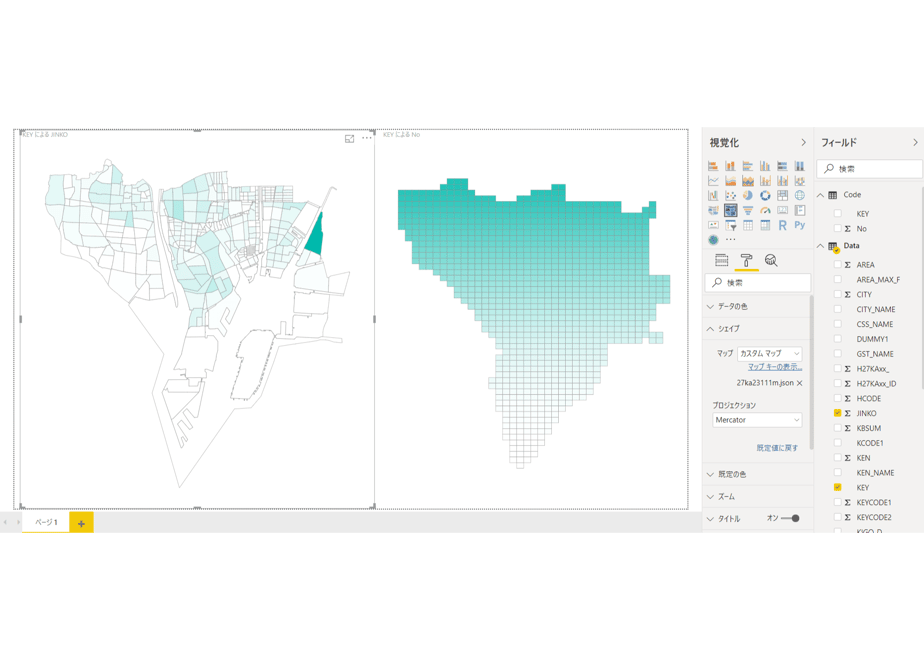
Task: Open the Fields well pane icon
Action: pos(721,260)
